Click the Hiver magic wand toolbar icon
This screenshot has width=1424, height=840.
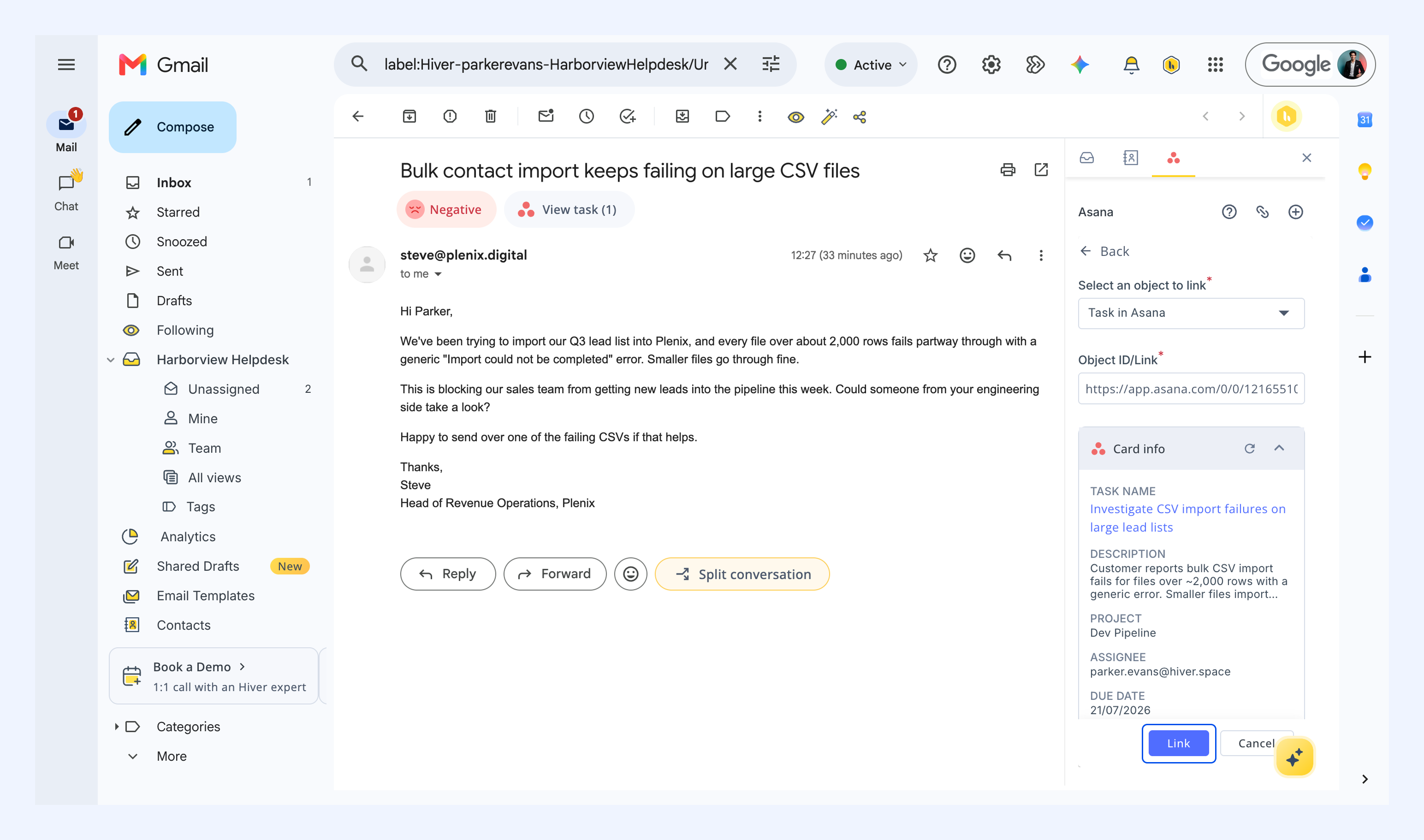(829, 117)
